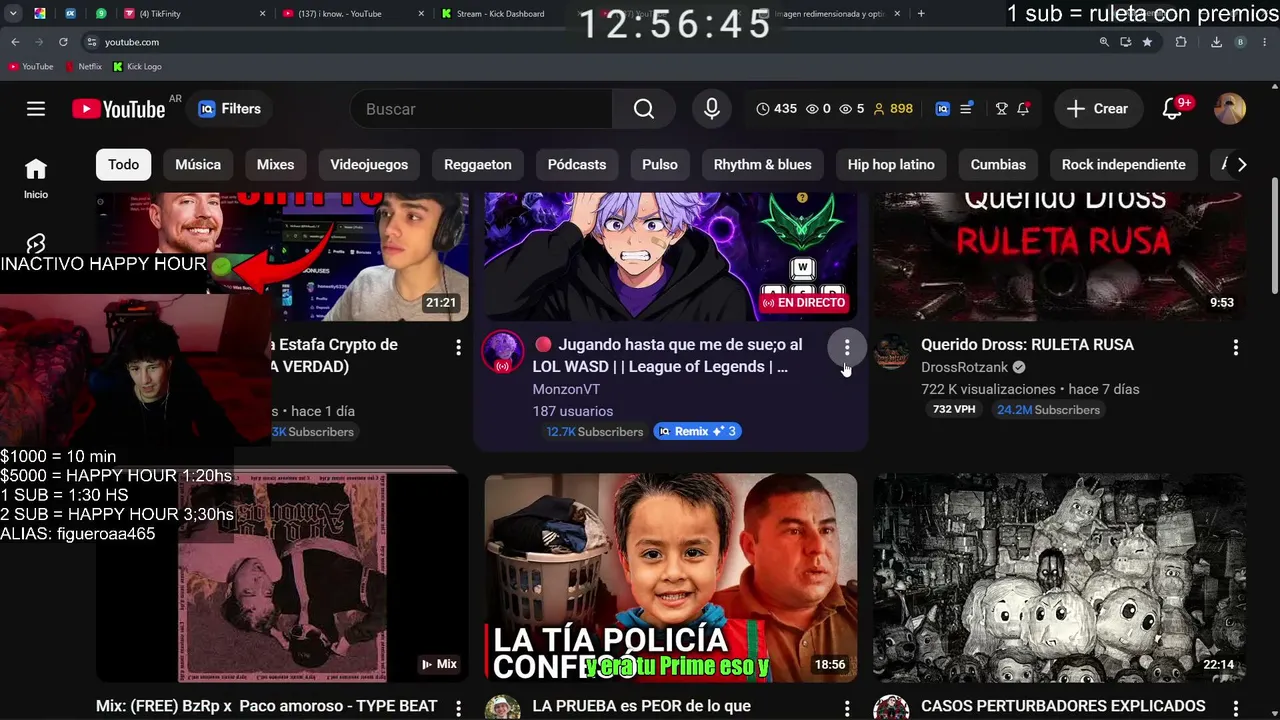1280x720 pixels.
Task: Go to YouTube home via the logo
Action: pyautogui.click(x=119, y=109)
